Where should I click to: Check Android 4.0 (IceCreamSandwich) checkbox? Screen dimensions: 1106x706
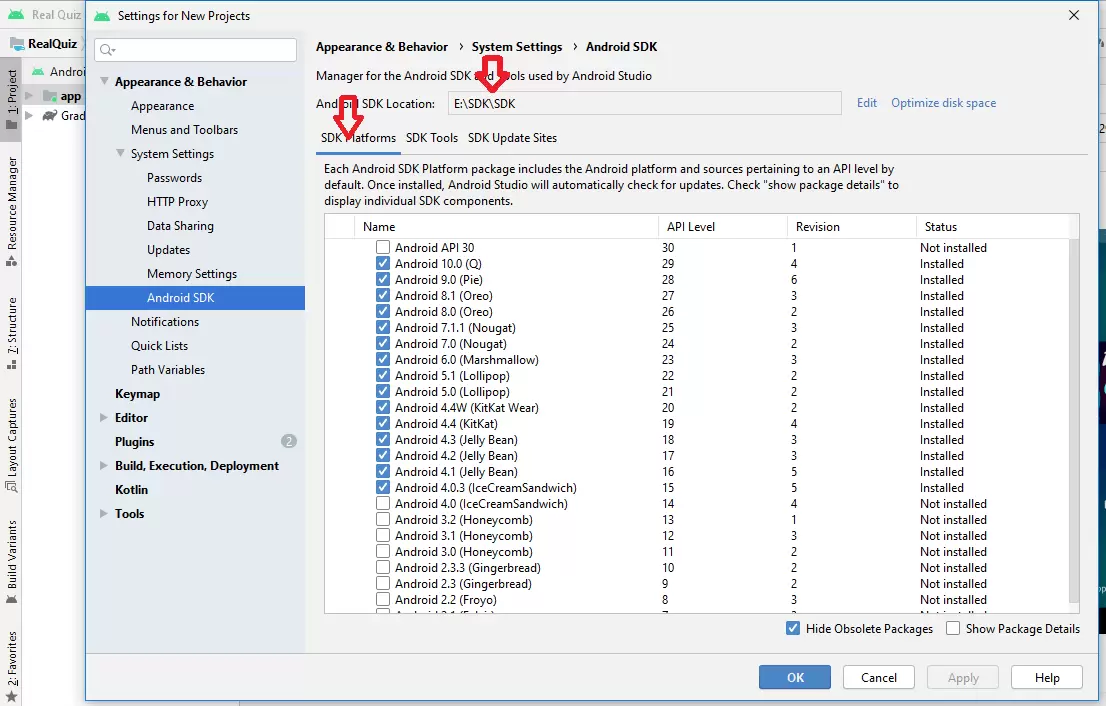[x=383, y=504]
